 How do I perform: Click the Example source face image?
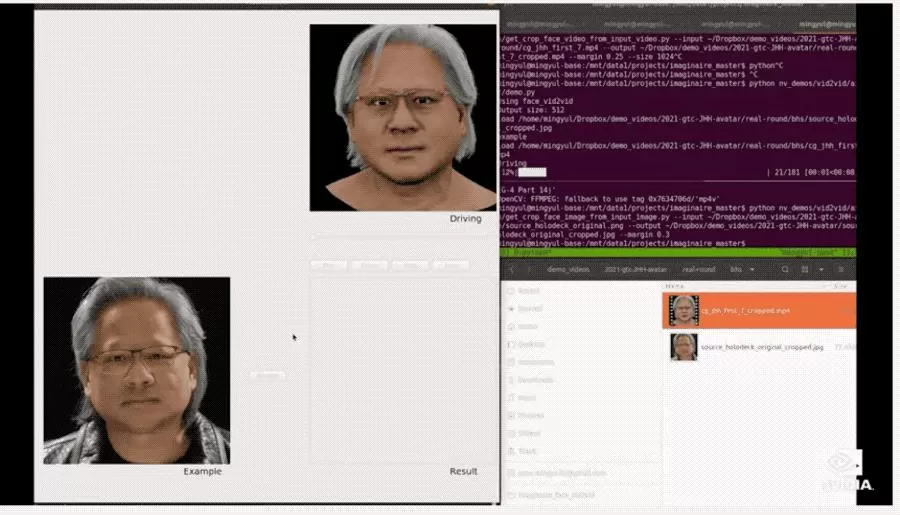pos(137,370)
